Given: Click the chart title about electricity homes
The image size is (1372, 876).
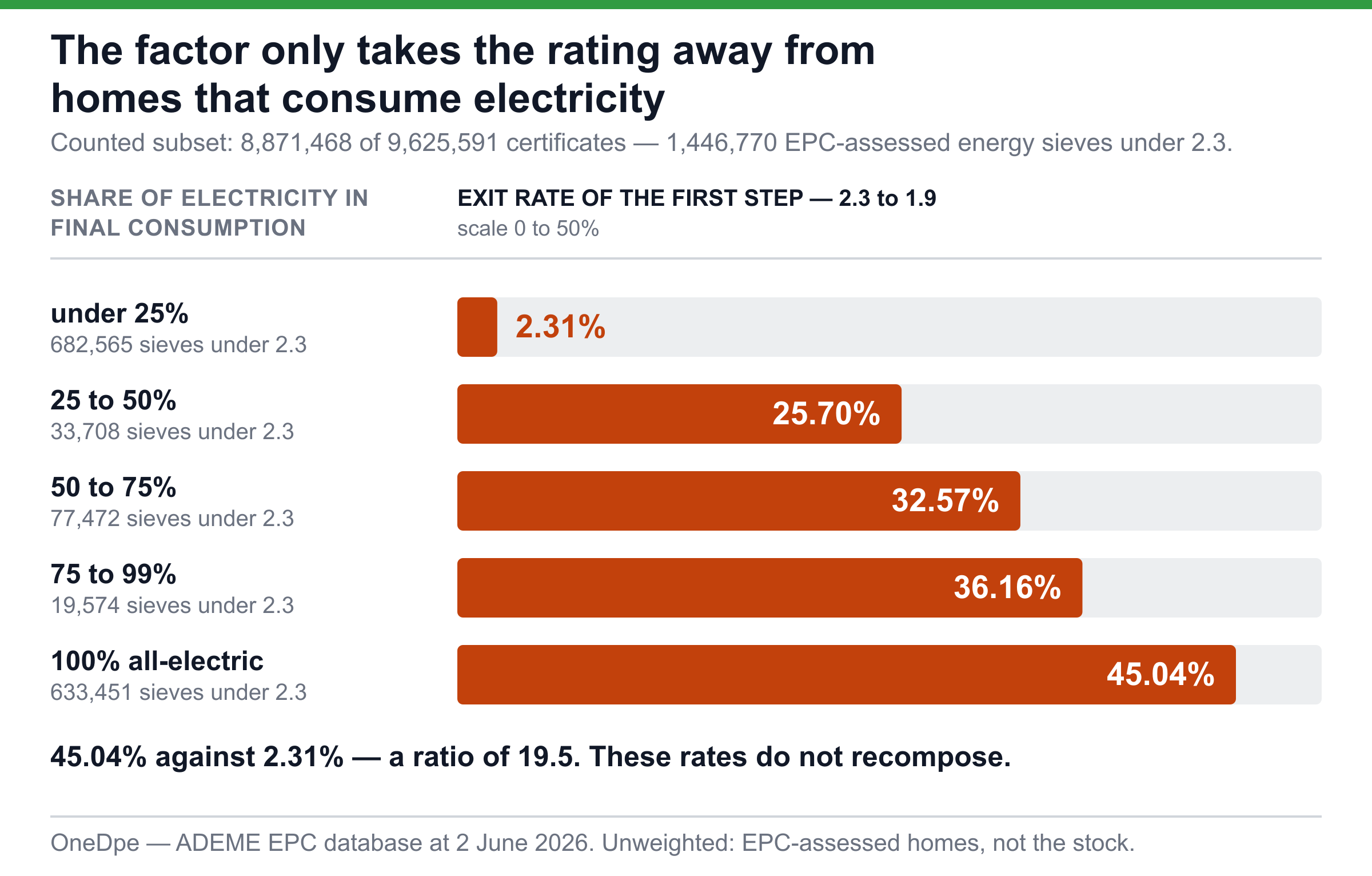Looking at the screenshot, I should tap(462, 74).
